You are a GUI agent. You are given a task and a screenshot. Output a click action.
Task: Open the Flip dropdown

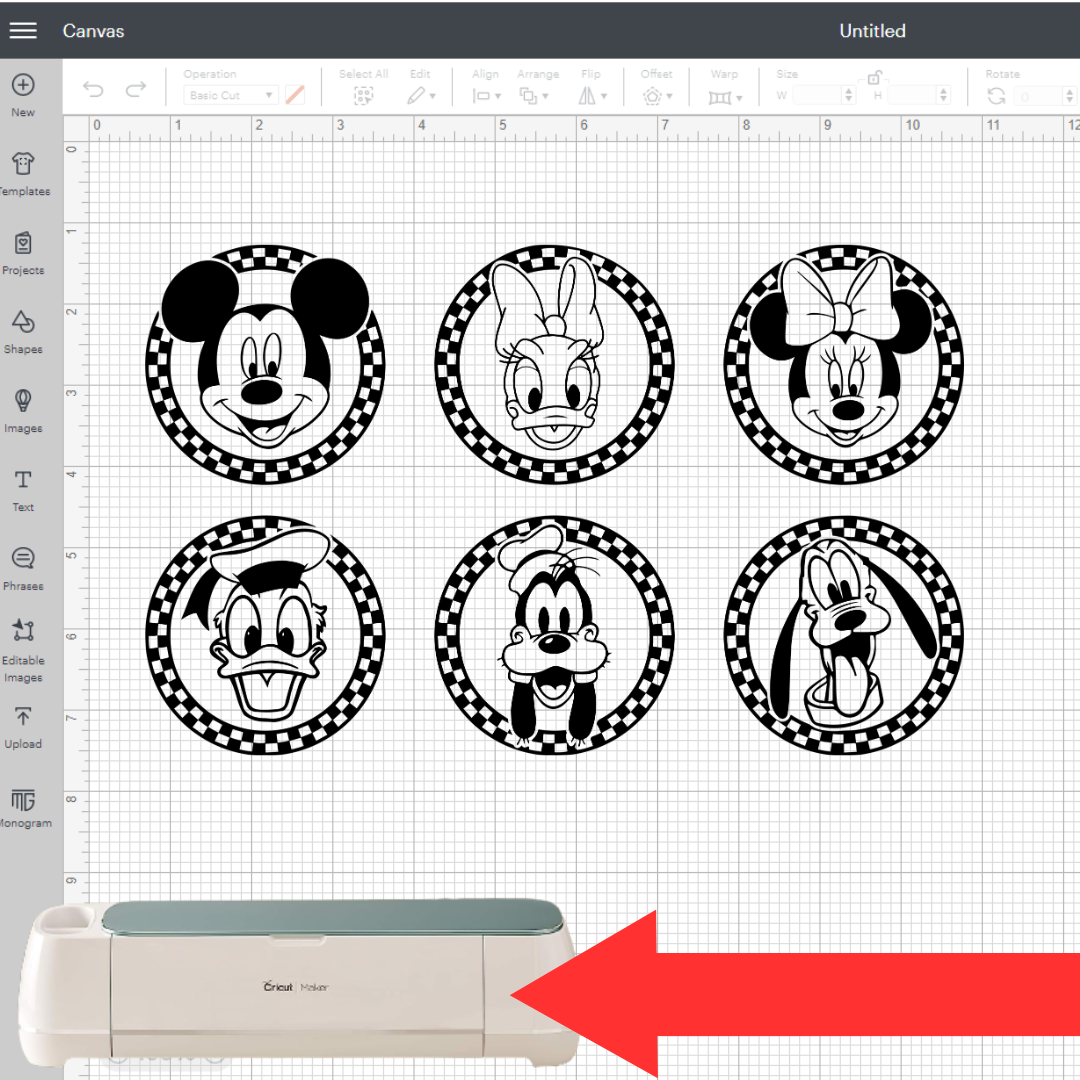pyautogui.click(x=592, y=96)
